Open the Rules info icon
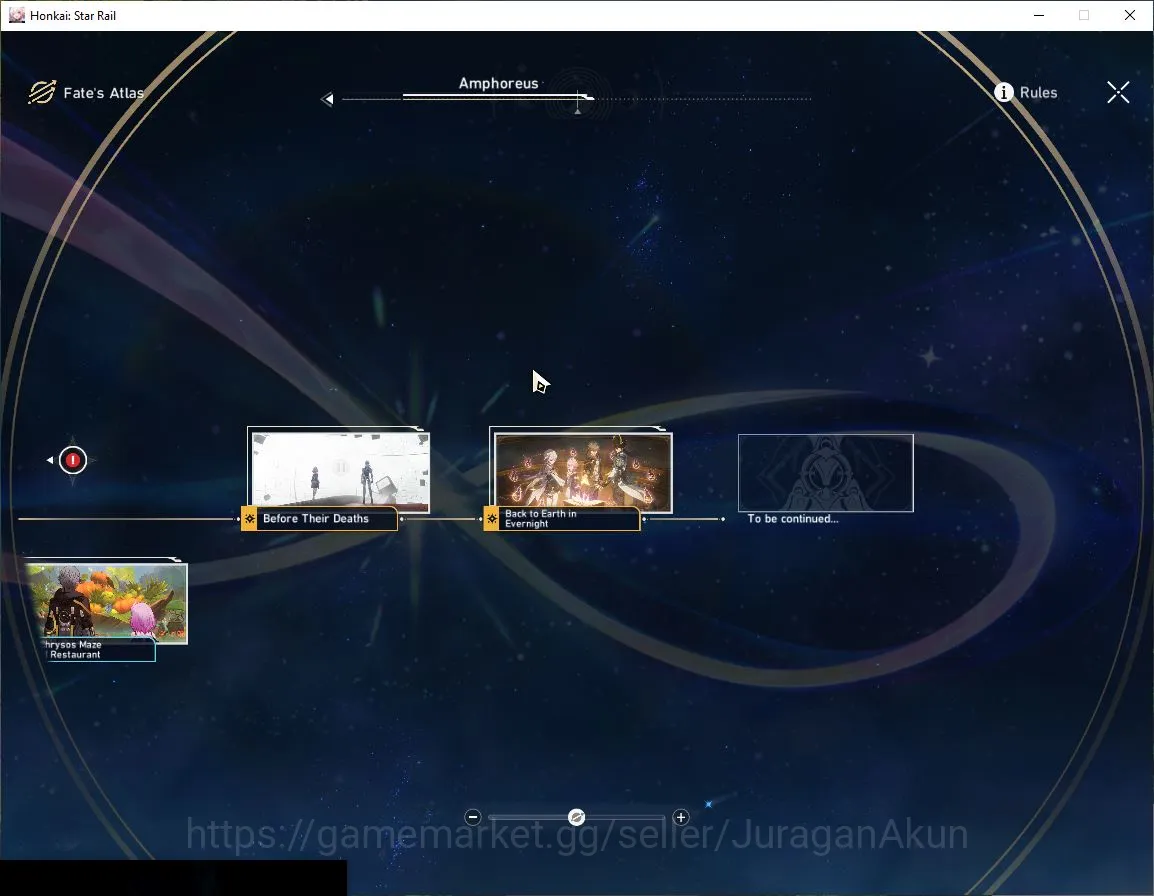This screenshot has width=1154, height=896. pyautogui.click(x=1004, y=92)
